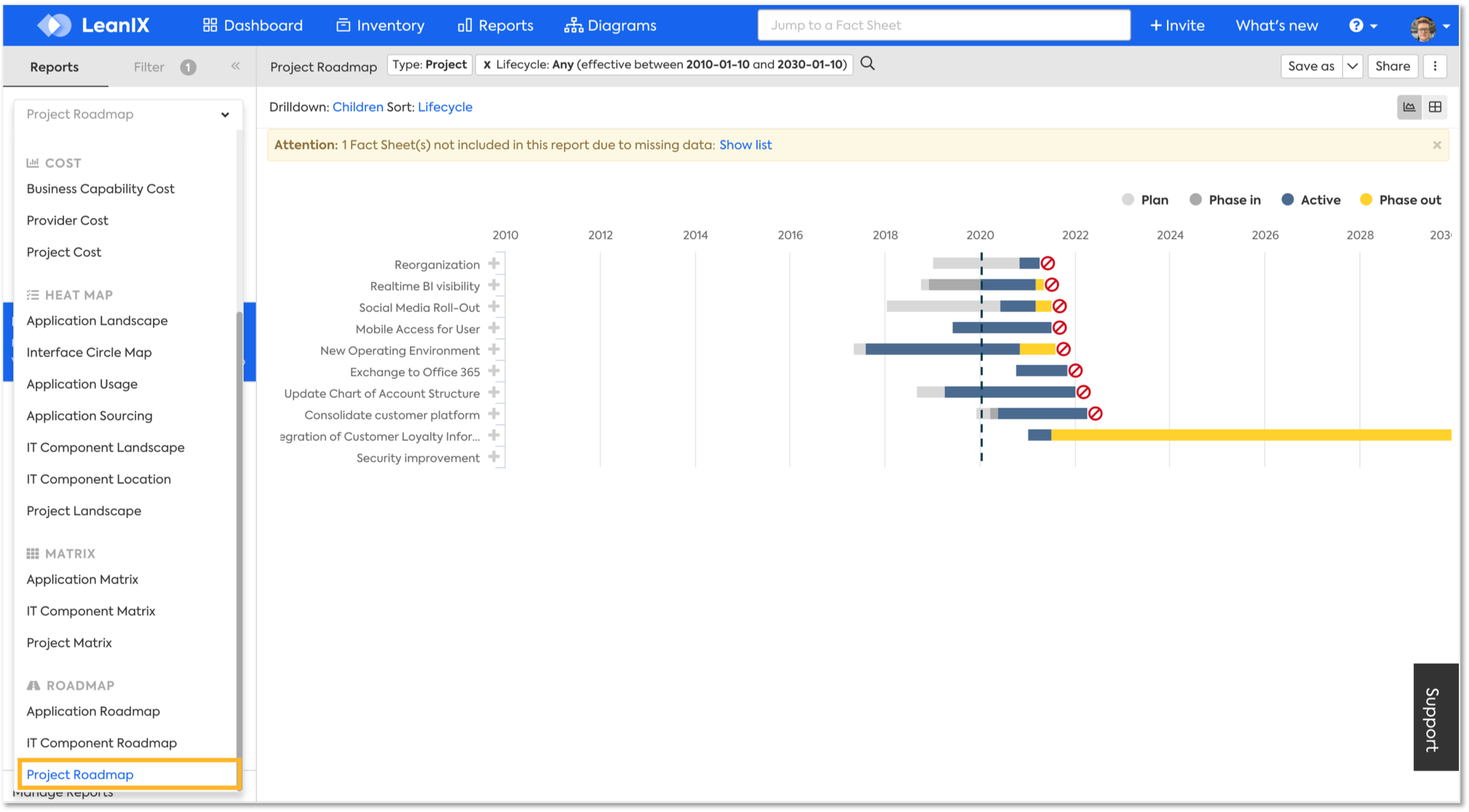Click the Share button
The height and width of the screenshot is (812, 1469).
point(1392,66)
